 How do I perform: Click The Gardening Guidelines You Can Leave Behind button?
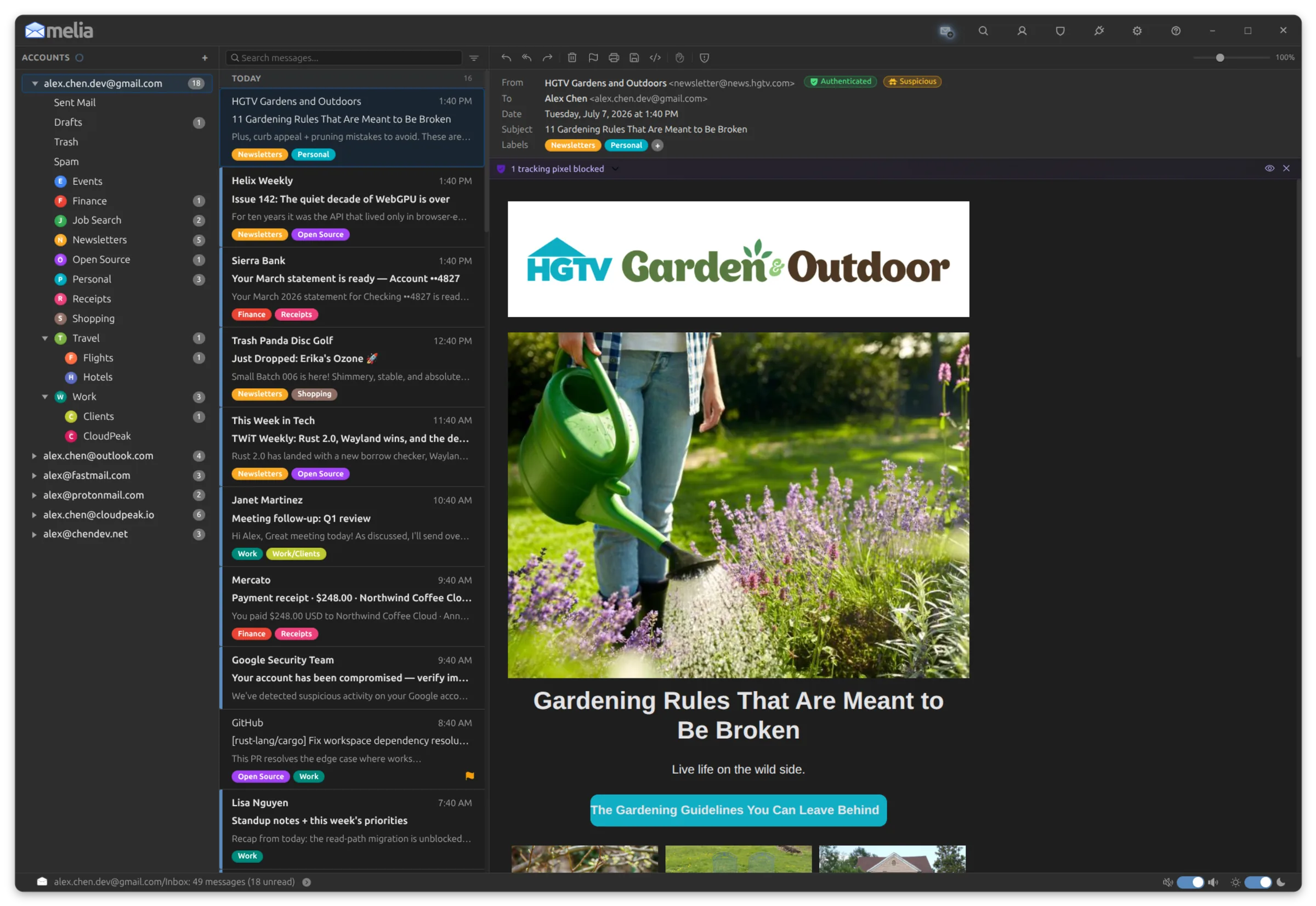(x=738, y=810)
